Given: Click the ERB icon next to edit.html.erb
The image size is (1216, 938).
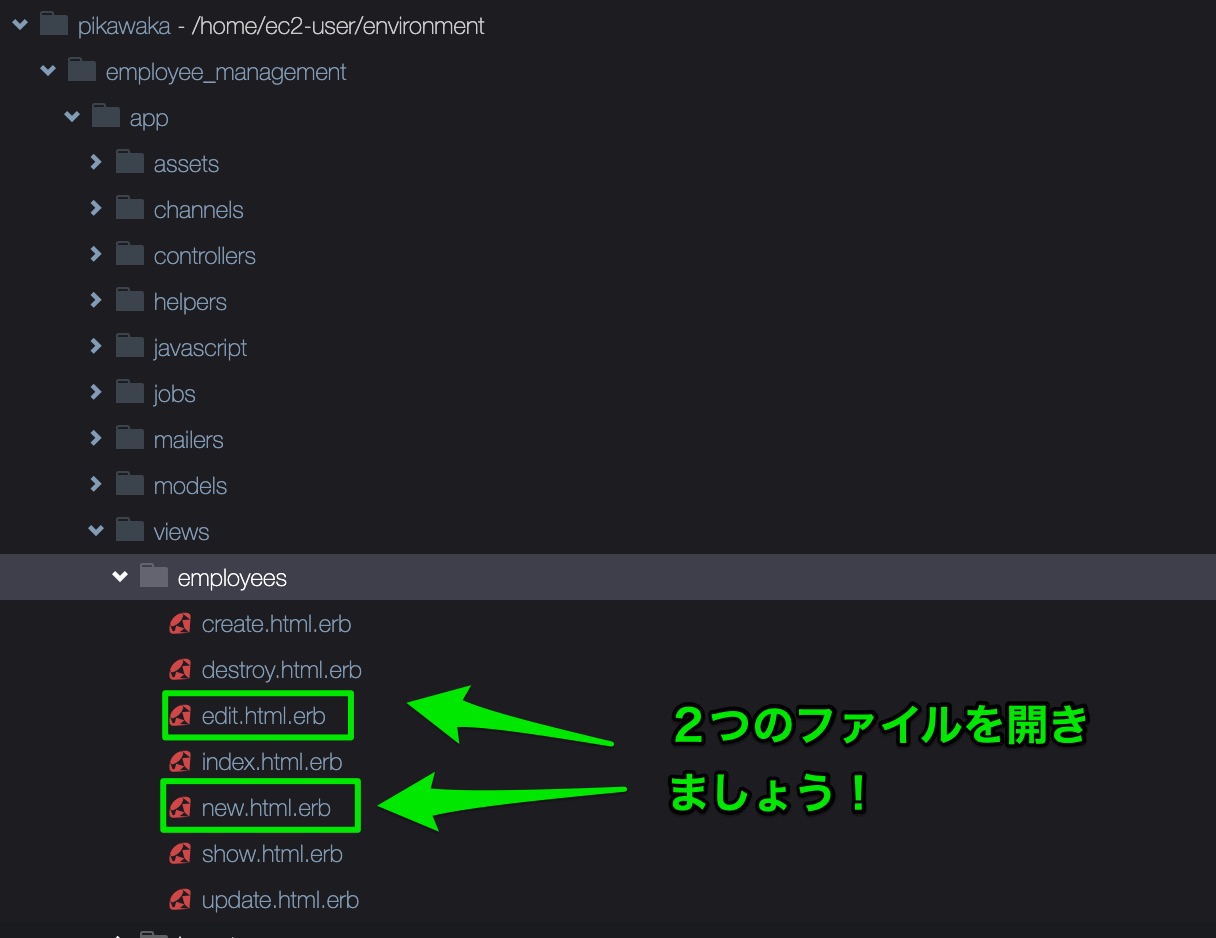Looking at the screenshot, I should tap(180, 716).
